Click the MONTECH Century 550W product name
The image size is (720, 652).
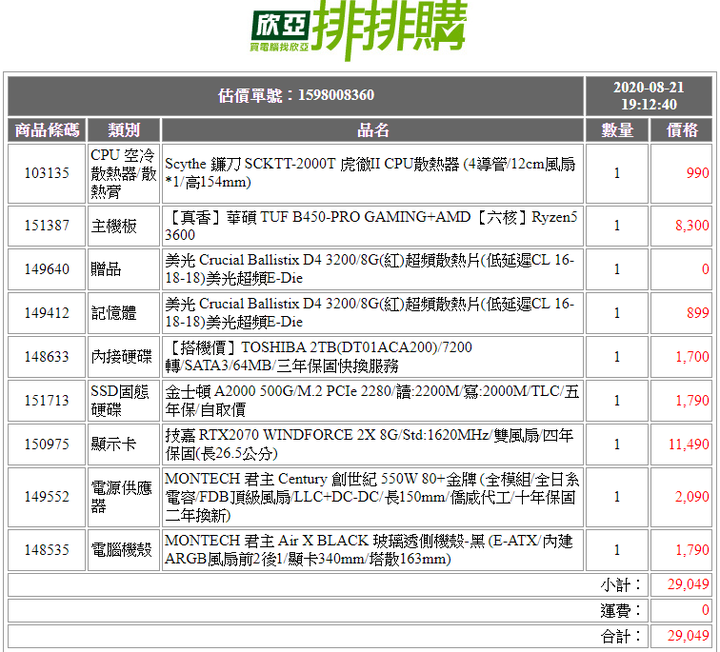[372, 497]
